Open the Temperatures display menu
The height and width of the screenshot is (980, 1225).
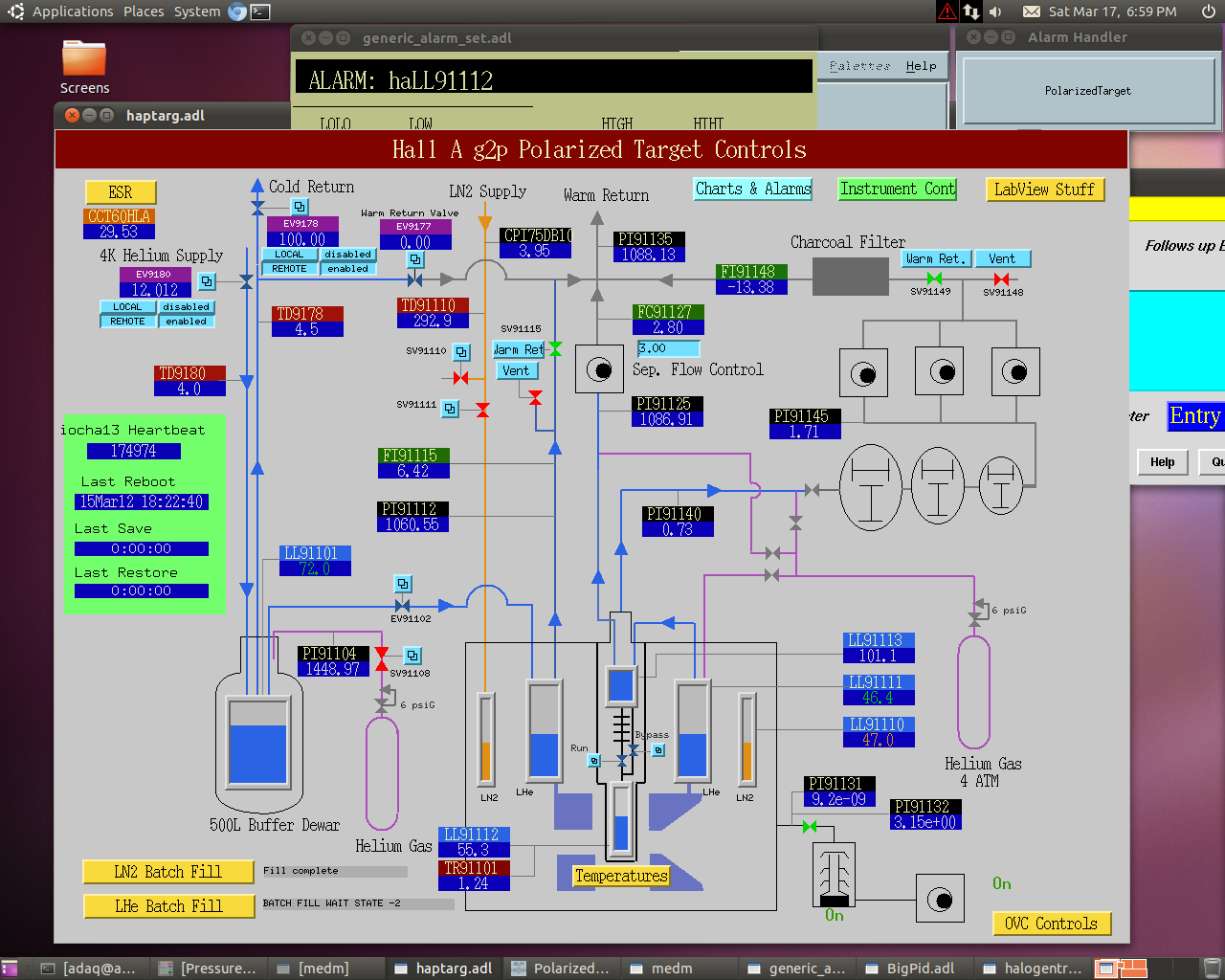(621, 876)
